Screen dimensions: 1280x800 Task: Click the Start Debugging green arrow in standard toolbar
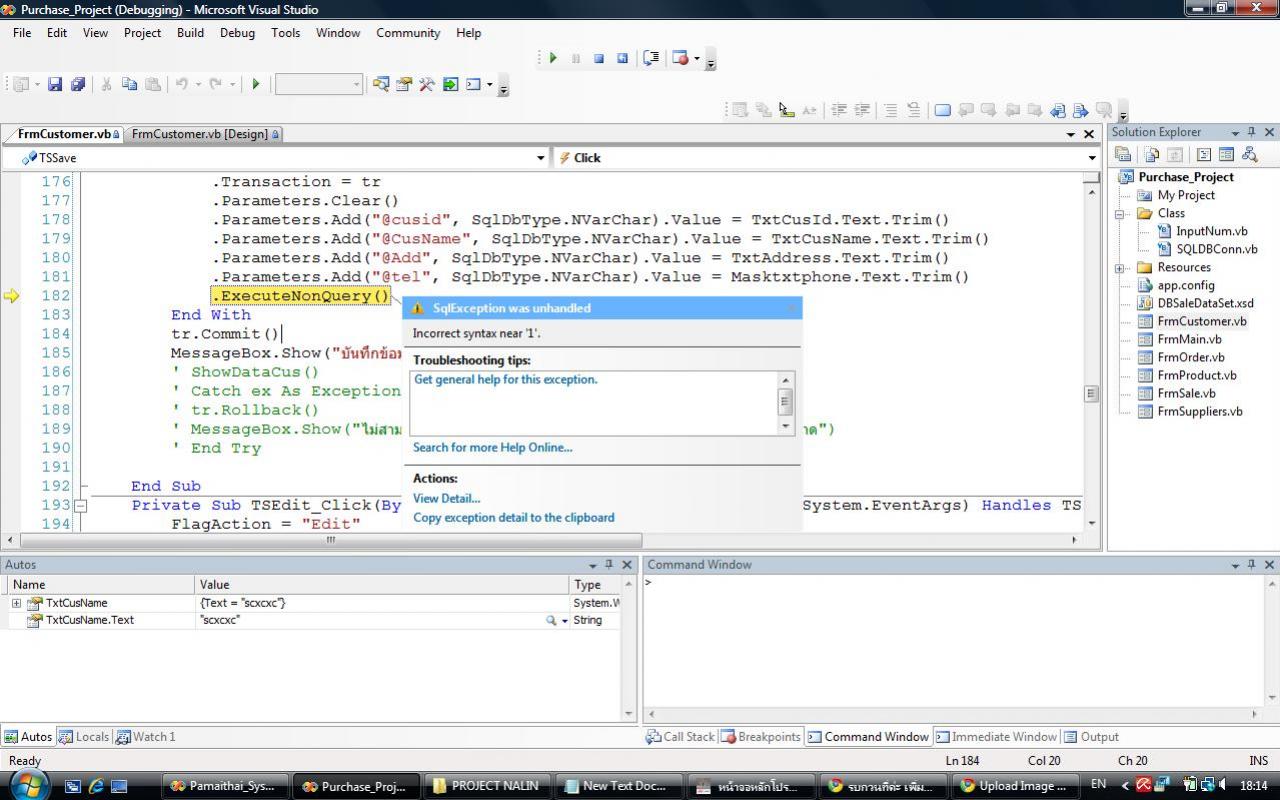(256, 85)
